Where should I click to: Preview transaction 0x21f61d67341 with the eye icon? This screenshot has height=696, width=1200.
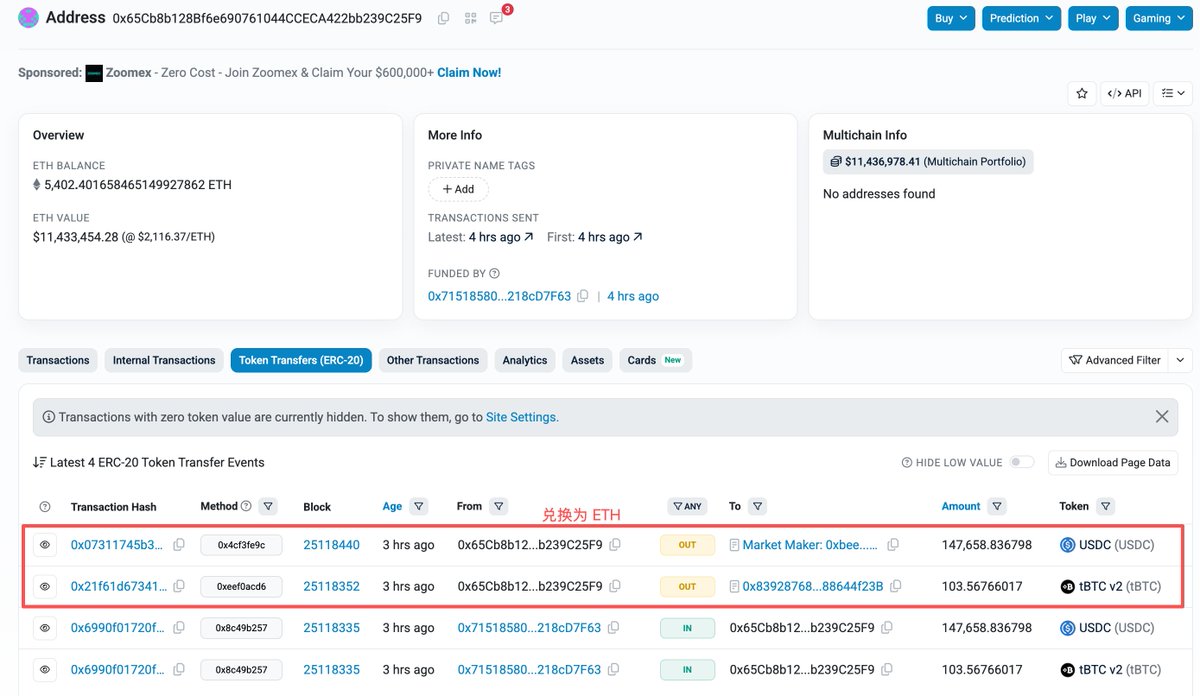click(x=45, y=586)
